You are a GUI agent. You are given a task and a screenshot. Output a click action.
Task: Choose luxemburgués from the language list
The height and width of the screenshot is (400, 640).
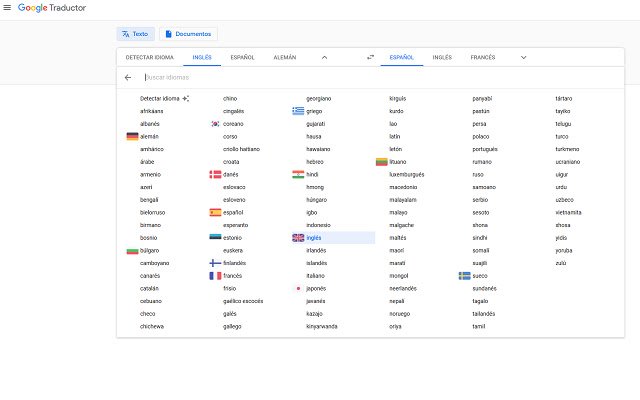coord(407,174)
